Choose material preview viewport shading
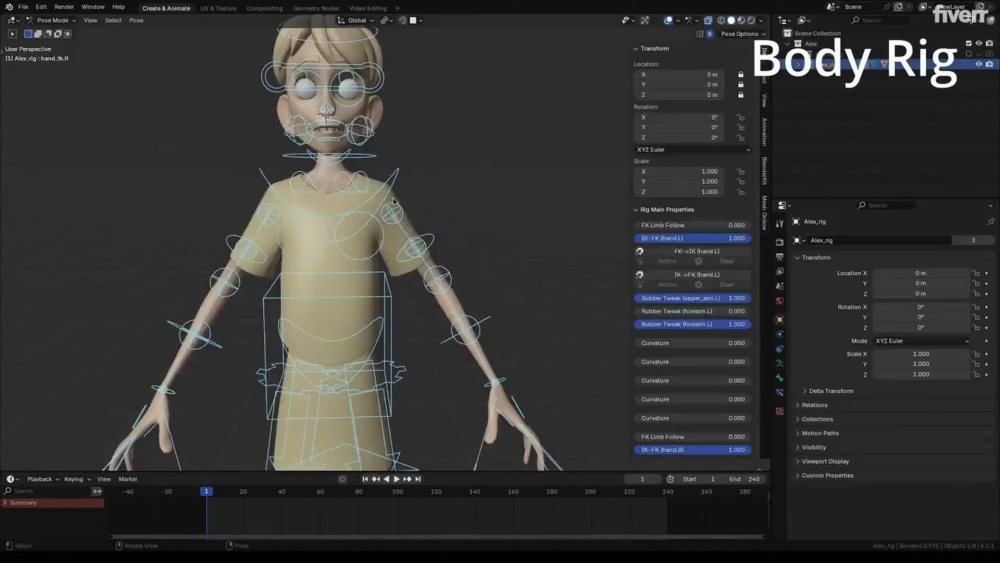This screenshot has width=1000, height=563. point(741,20)
